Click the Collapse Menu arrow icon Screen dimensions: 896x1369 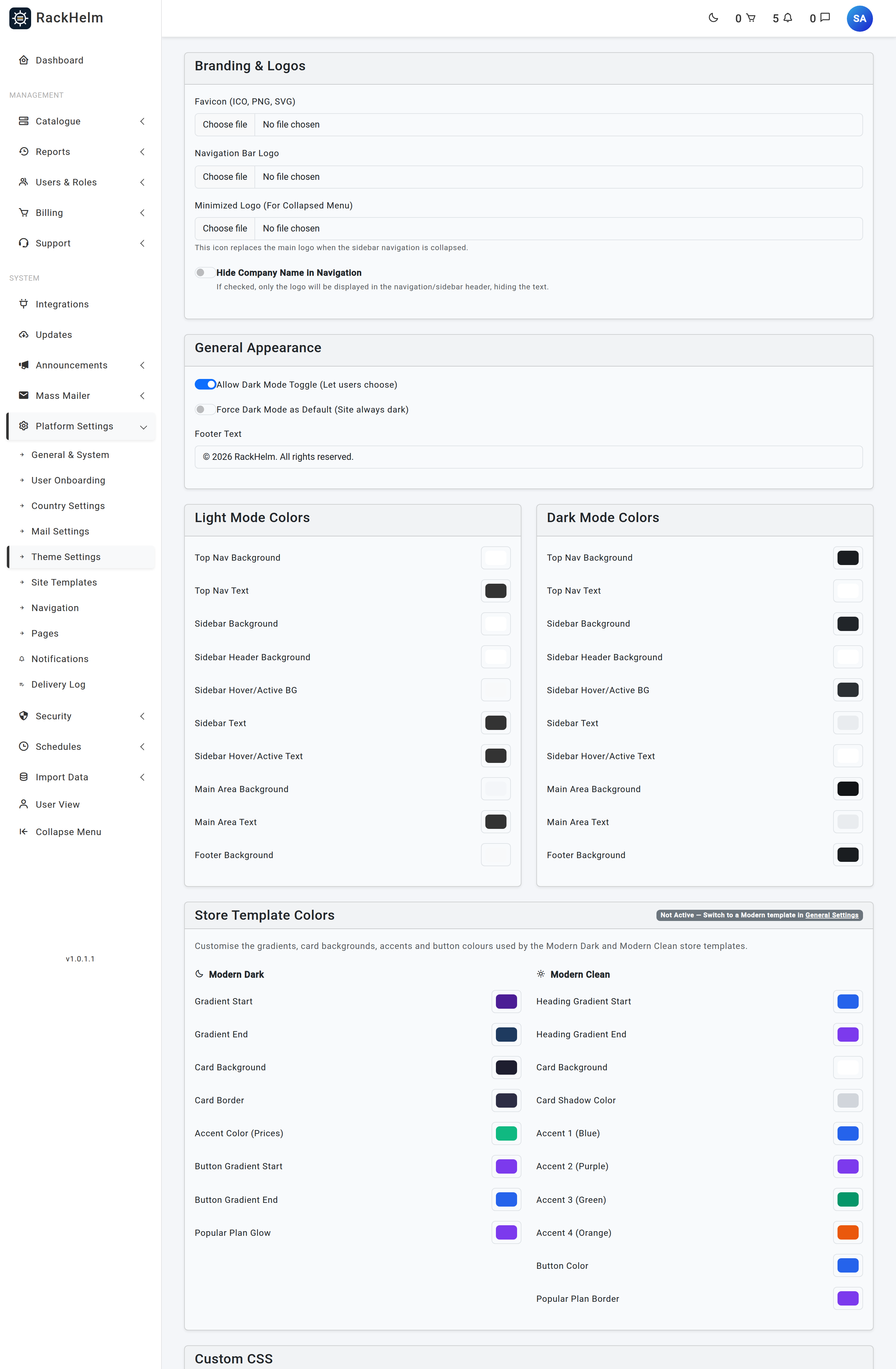24,832
